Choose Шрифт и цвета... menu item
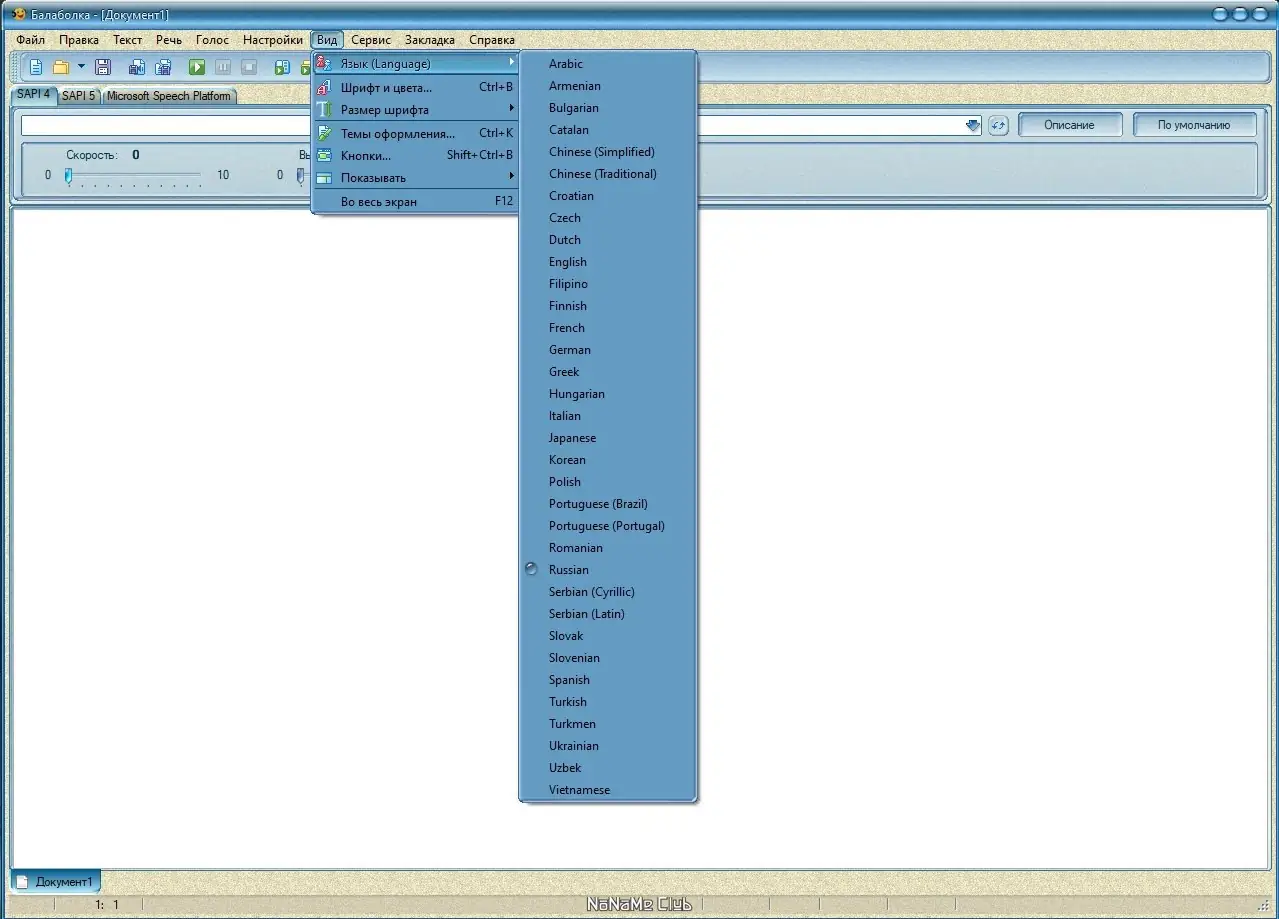The image size is (1279, 919). (x=415, y=88)
